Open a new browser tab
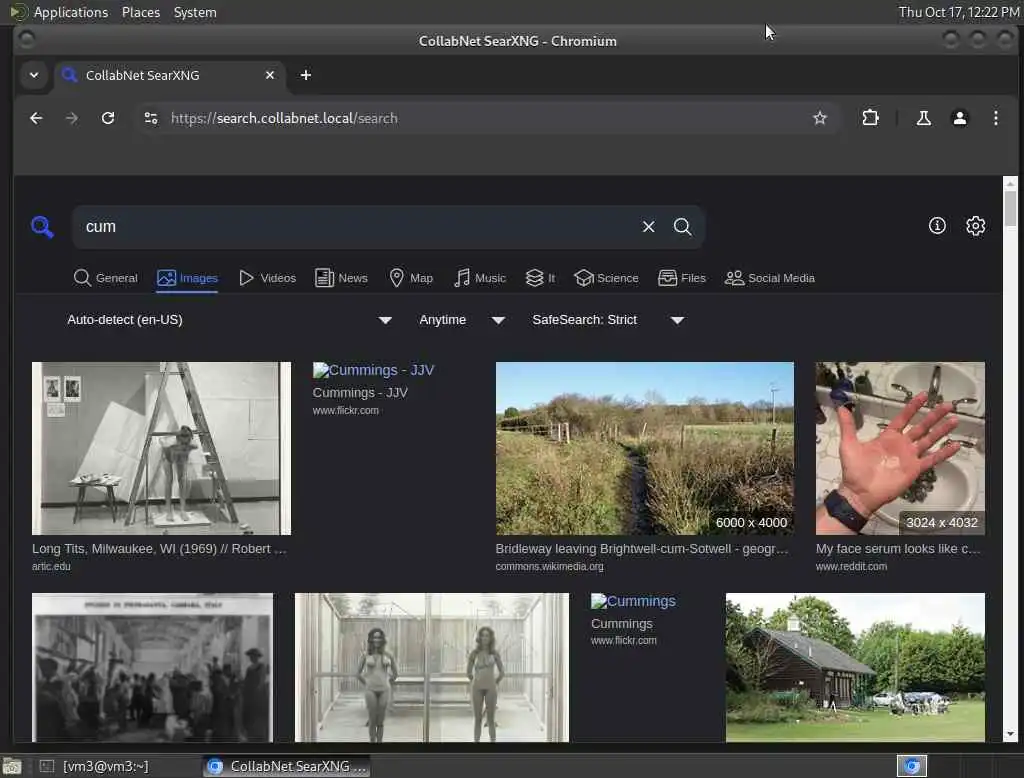 pos(306,75)
